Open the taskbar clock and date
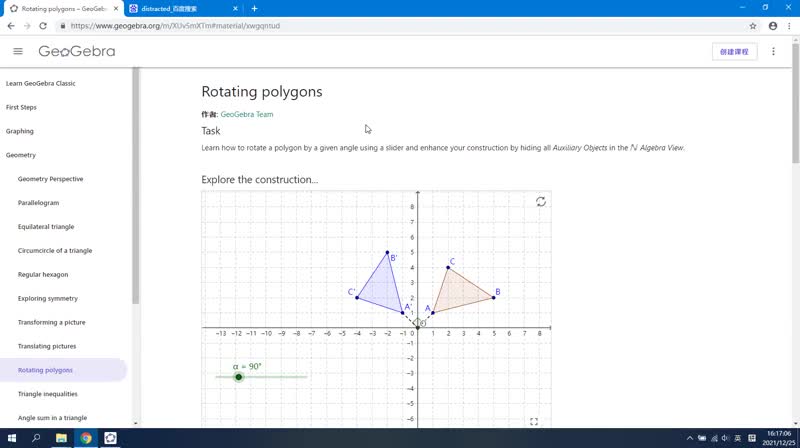The image size is (800, 448). tap(781, 438)
